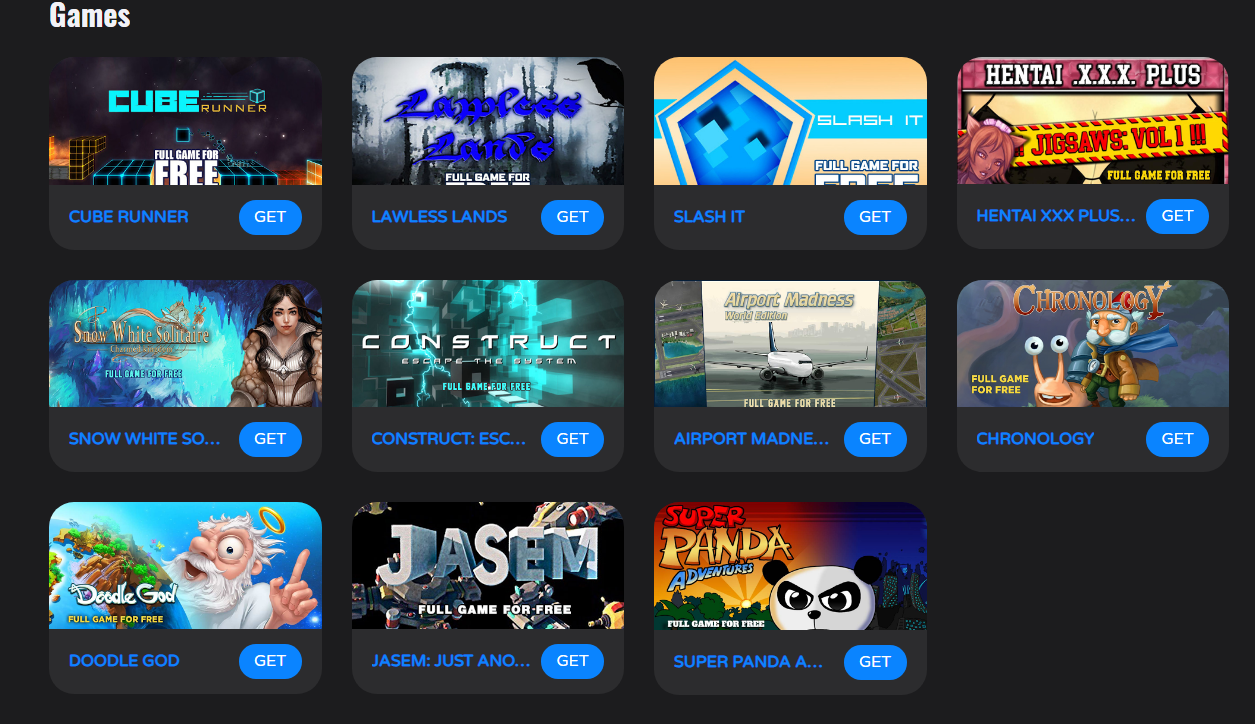Get Super Panda Adventures game
Screen dimensions: 1255x724
coord(875,662)
